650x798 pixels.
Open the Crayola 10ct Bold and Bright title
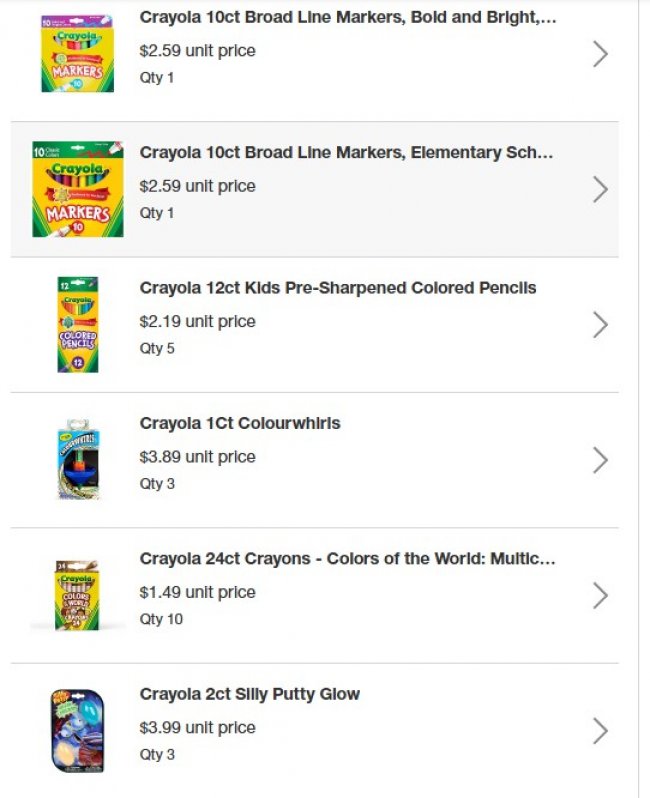[x=348, y=18]
